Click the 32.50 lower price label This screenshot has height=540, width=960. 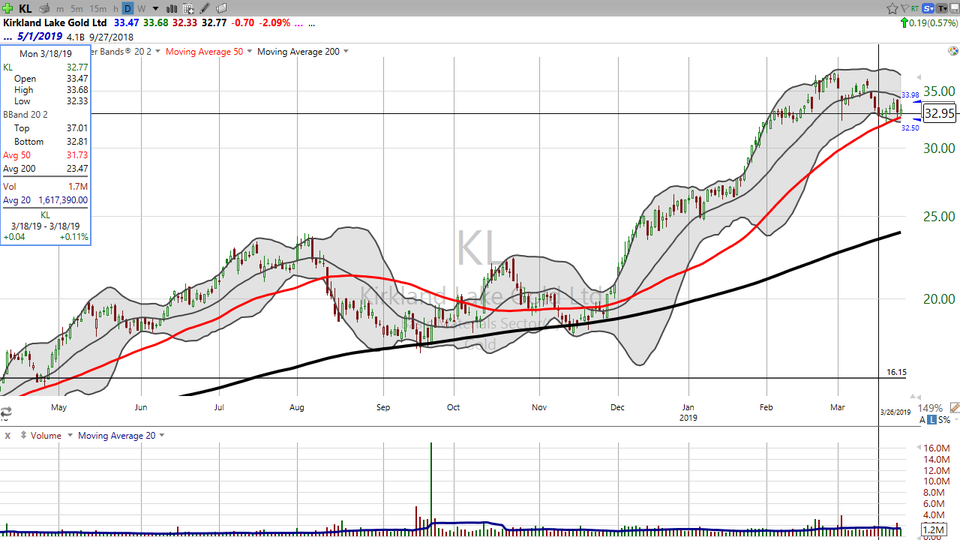[x=910, y=128]
